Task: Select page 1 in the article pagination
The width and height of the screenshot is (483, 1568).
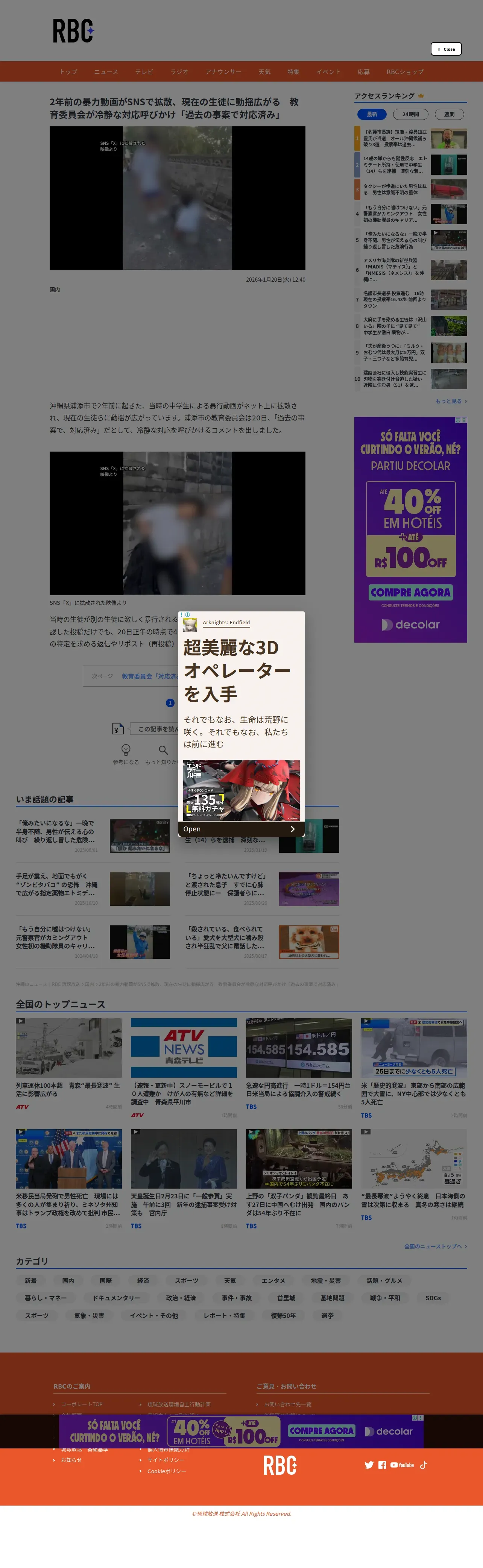Action: 170,703
